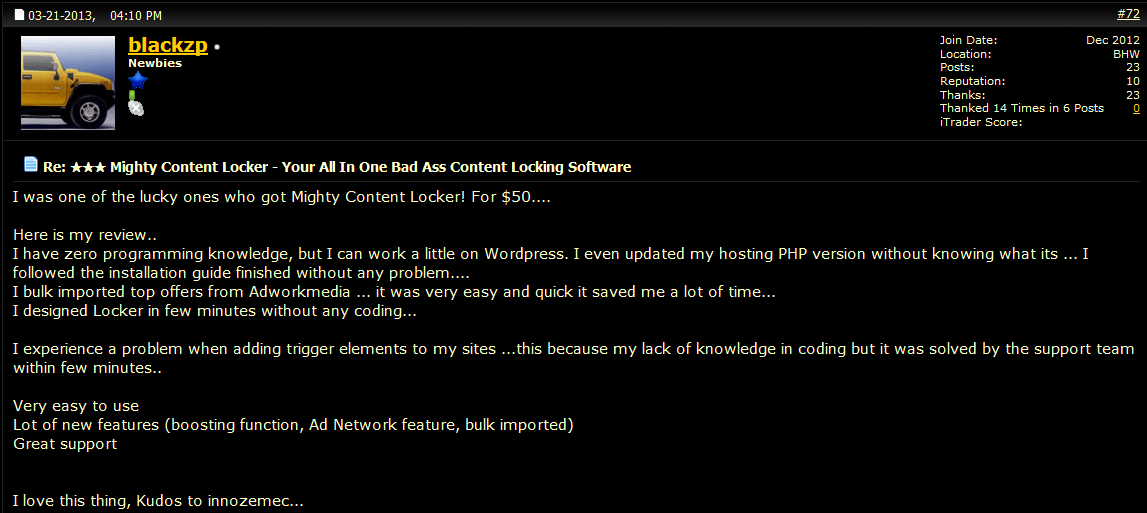The height and width of the screenshot is (513, 1147).
Task: Click the white post status icon beside date
Action: [x=20, y=15]
